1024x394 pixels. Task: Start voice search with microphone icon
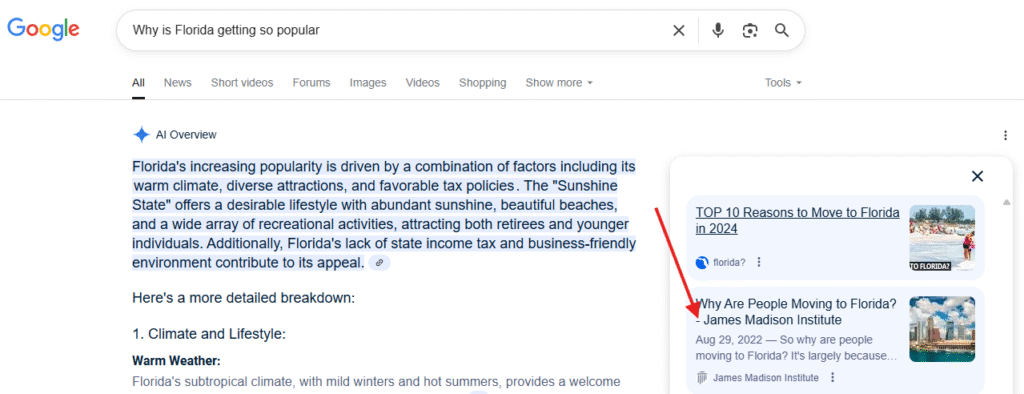click(x=718, y=30)
